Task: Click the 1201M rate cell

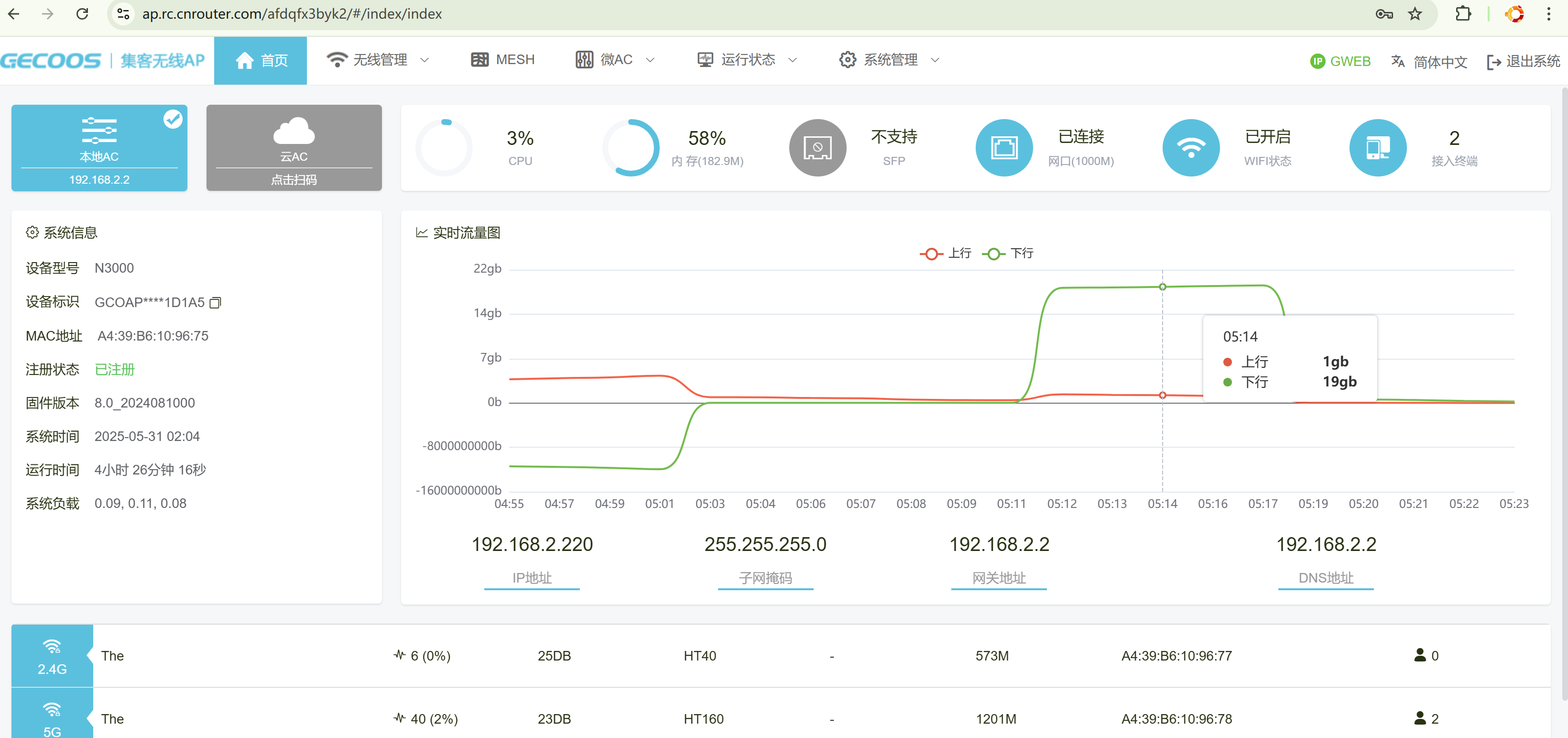Action: (996, 719)
